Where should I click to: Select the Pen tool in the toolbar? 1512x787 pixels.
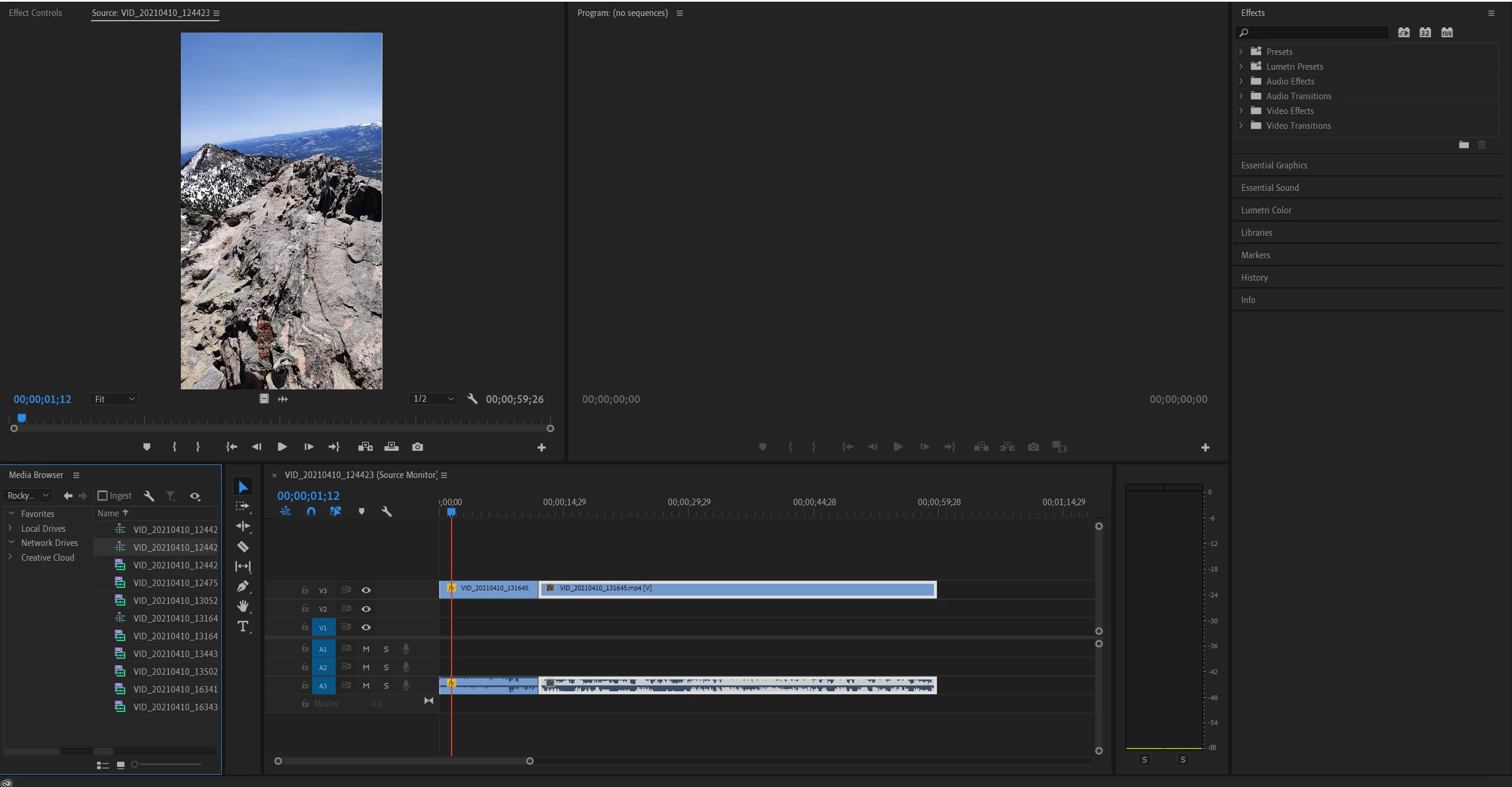click(242, 586)
